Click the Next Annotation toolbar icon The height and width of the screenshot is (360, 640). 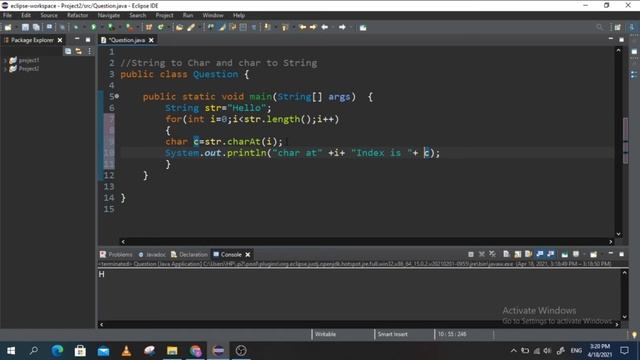click(x=267, y=27)
